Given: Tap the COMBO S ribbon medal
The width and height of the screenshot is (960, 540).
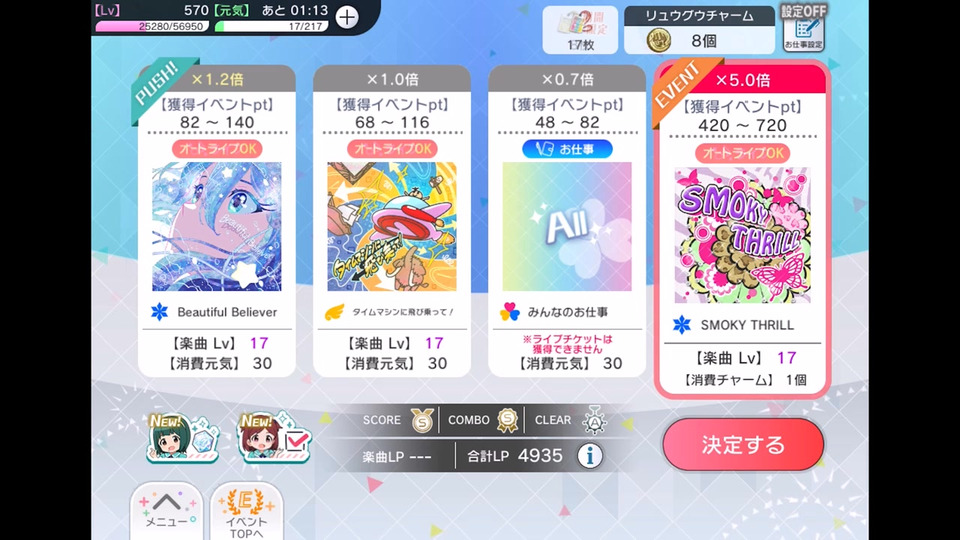Looking at the screenshot, I should (x=507, y=420).
